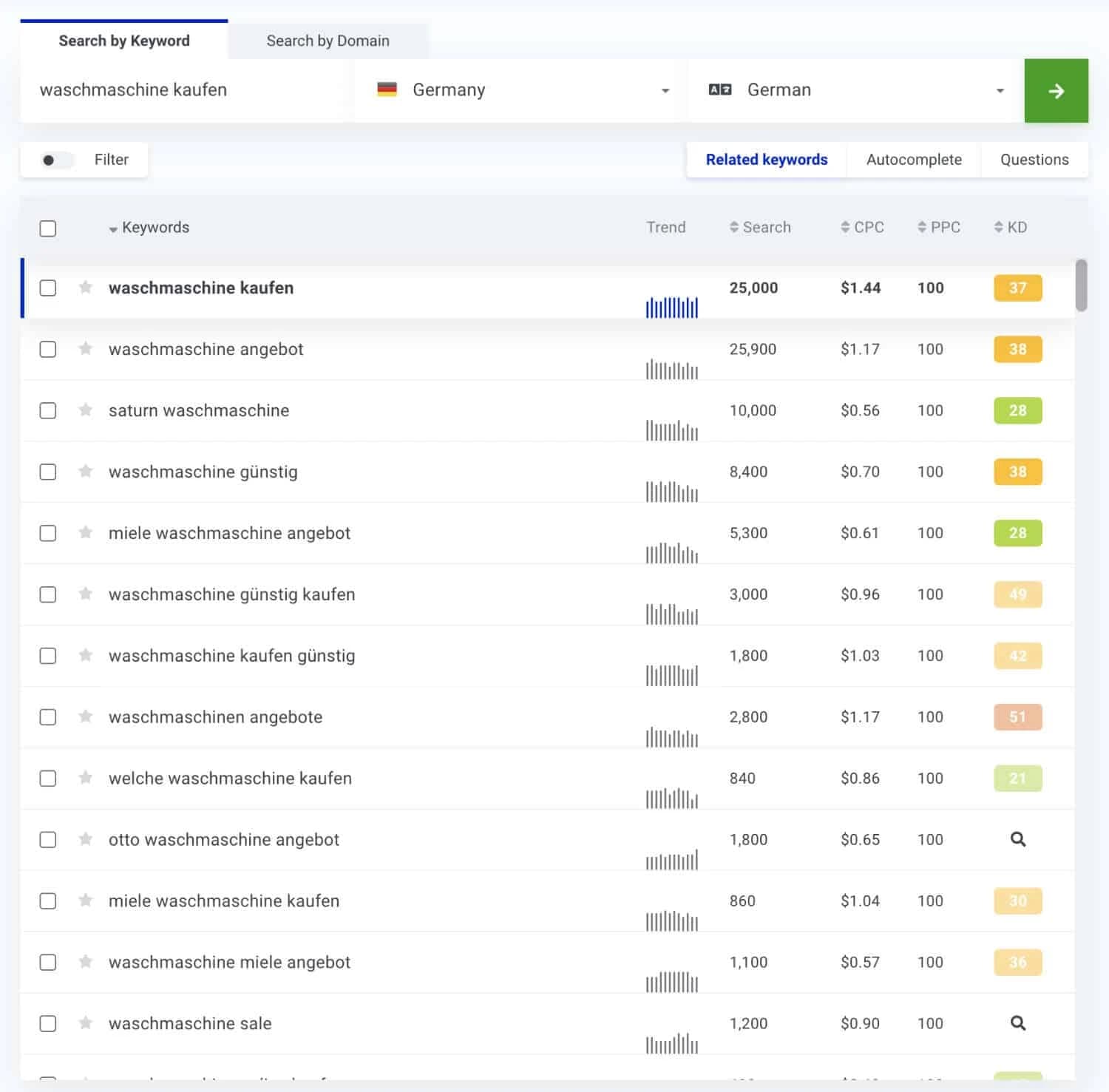
Task: Open the Germany country dropdown
Action: pyautogui.click(x=665, y=89)
